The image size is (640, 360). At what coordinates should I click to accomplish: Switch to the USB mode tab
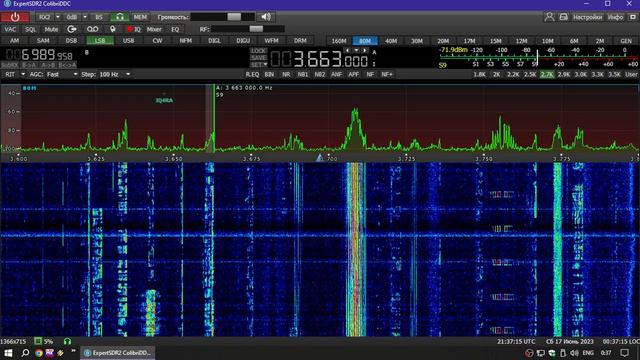pos(129,41)
